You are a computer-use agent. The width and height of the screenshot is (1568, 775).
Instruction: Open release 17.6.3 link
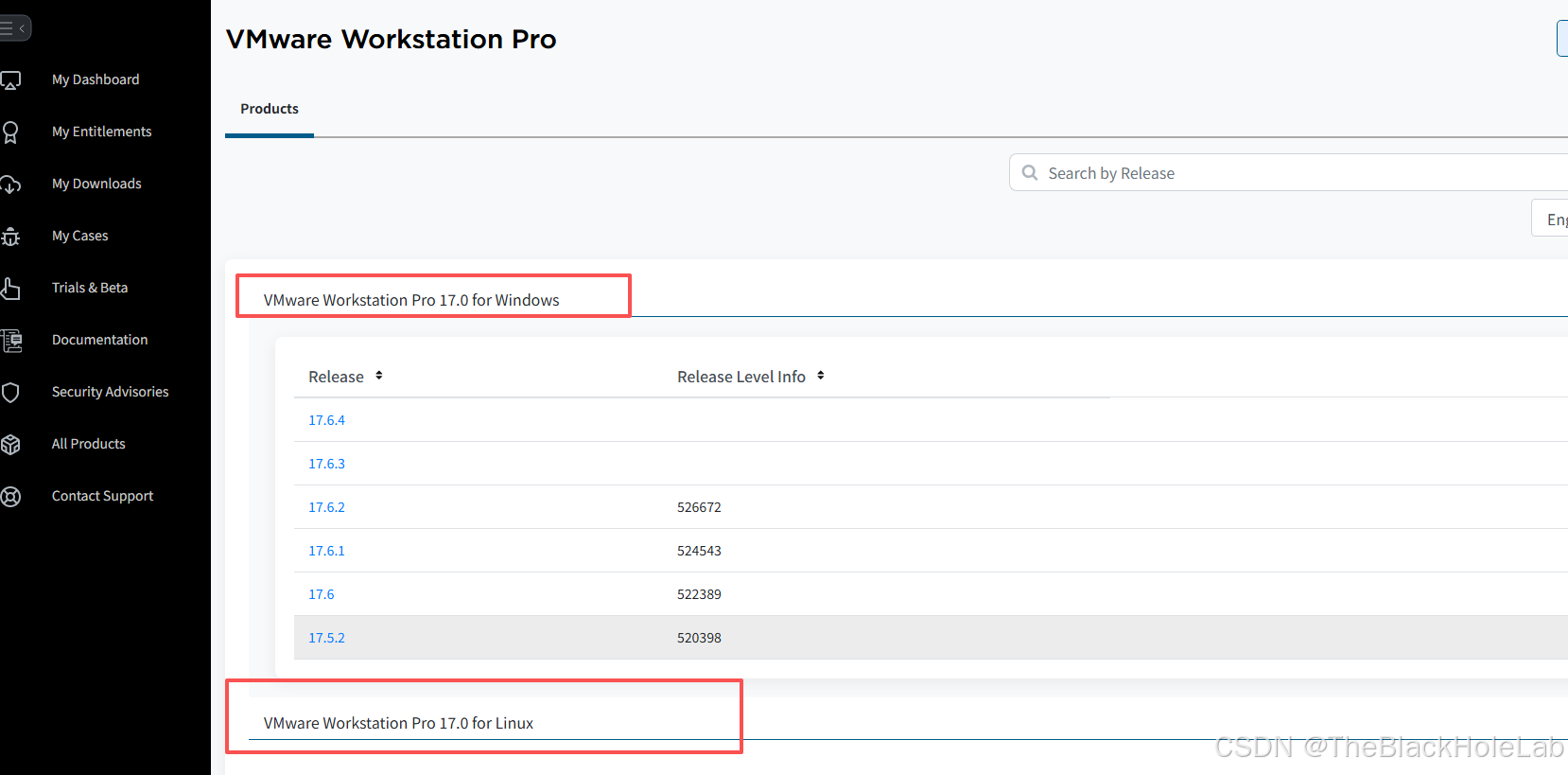pos(326,464)
